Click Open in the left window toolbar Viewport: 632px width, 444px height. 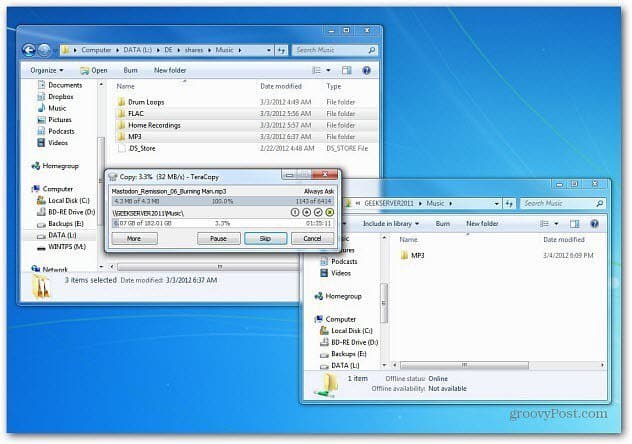pyautogui.click(x=94, y=71)
